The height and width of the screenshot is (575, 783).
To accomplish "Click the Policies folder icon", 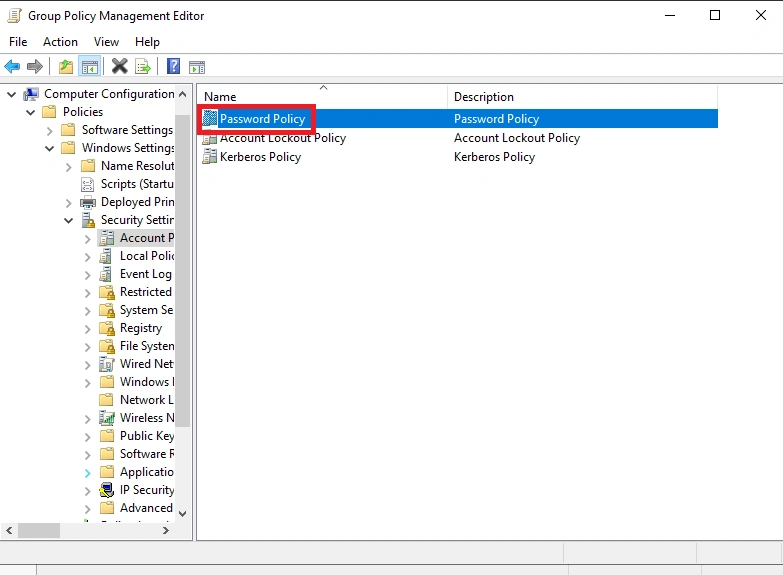I will (49, 111).
